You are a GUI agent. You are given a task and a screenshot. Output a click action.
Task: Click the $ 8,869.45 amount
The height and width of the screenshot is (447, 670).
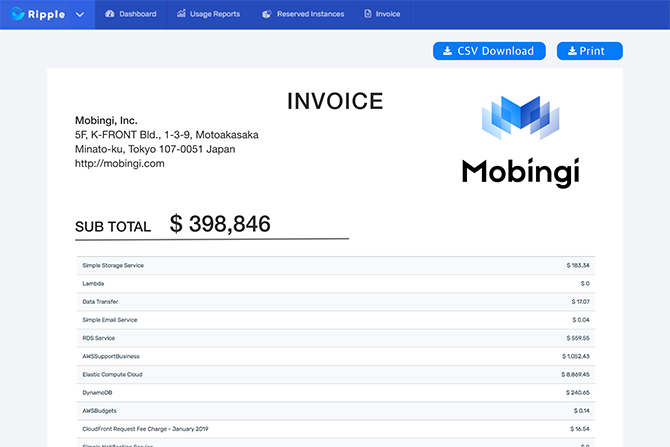[575, 374]
